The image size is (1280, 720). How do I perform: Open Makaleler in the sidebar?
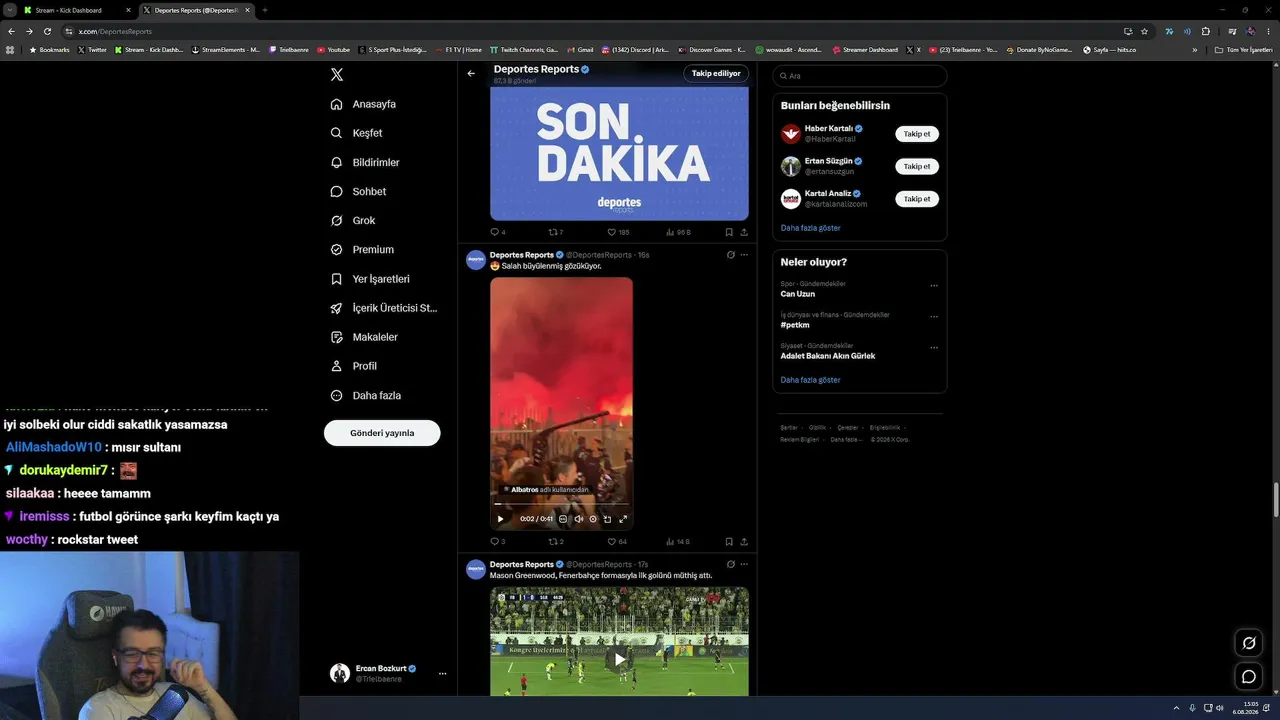(364, 337)
